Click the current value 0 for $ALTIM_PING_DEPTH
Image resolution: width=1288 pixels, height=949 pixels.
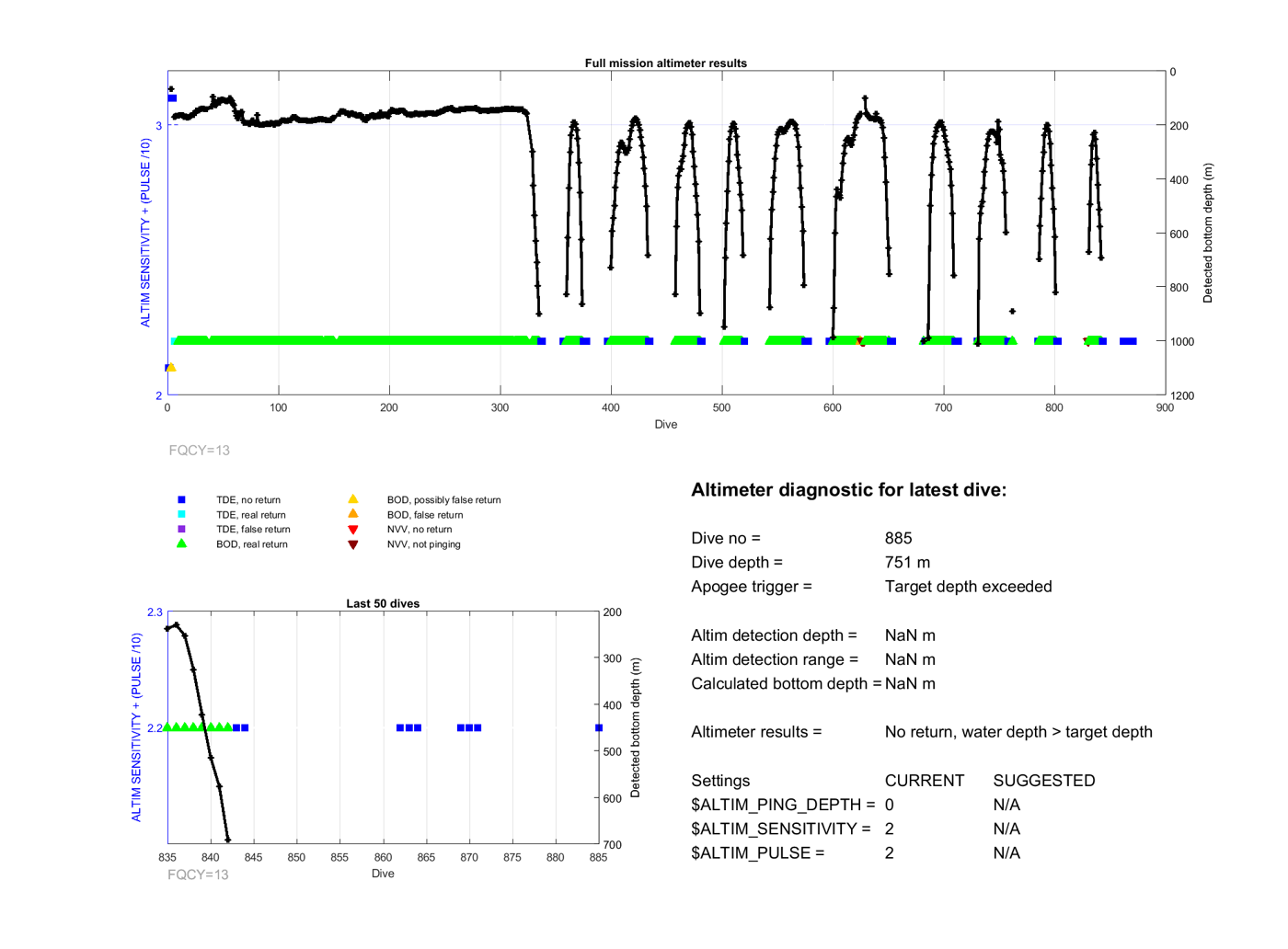click(x=890, y=805)
